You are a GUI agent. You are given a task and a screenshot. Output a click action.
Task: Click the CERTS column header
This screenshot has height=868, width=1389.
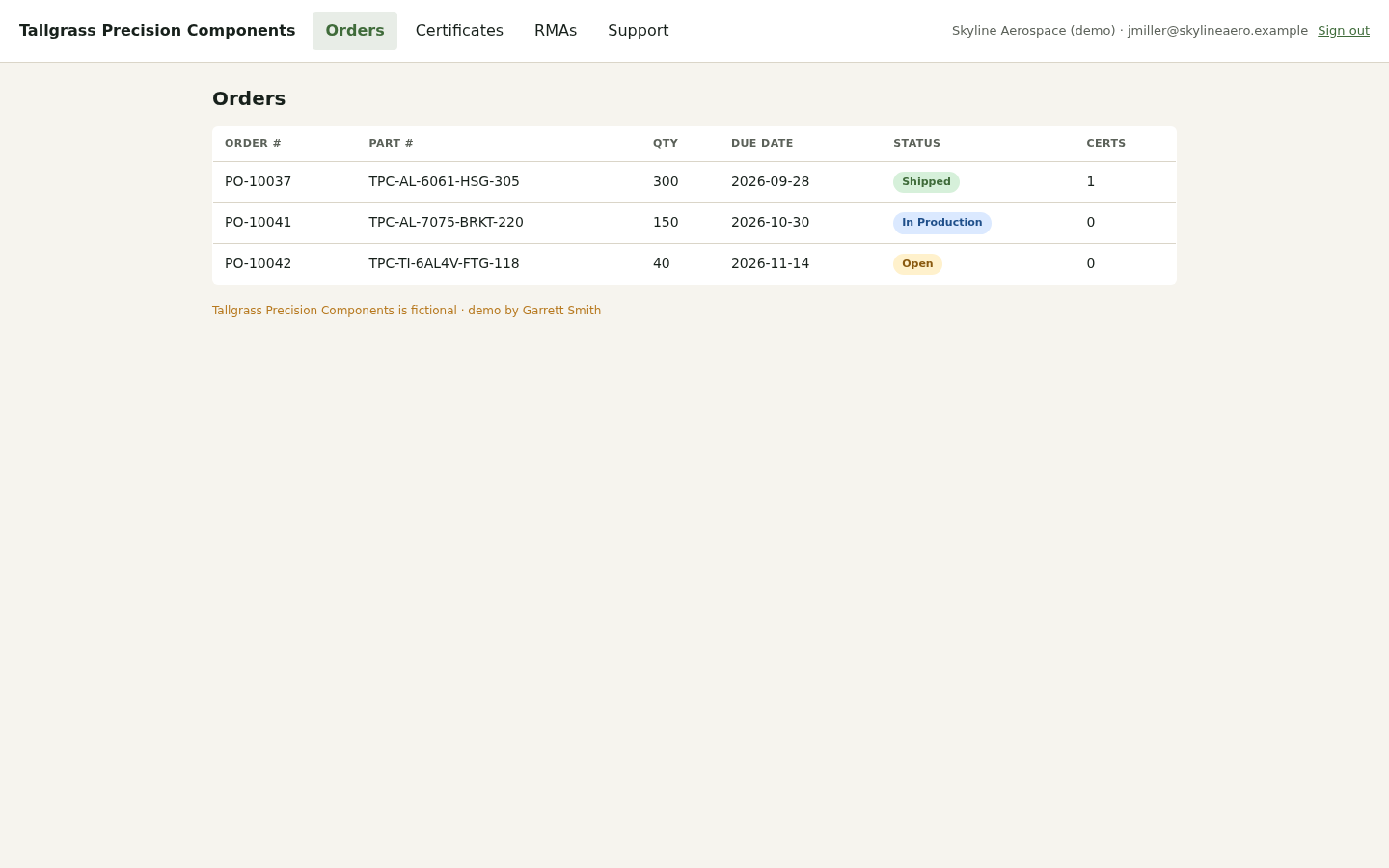(x=1106, y=143)
